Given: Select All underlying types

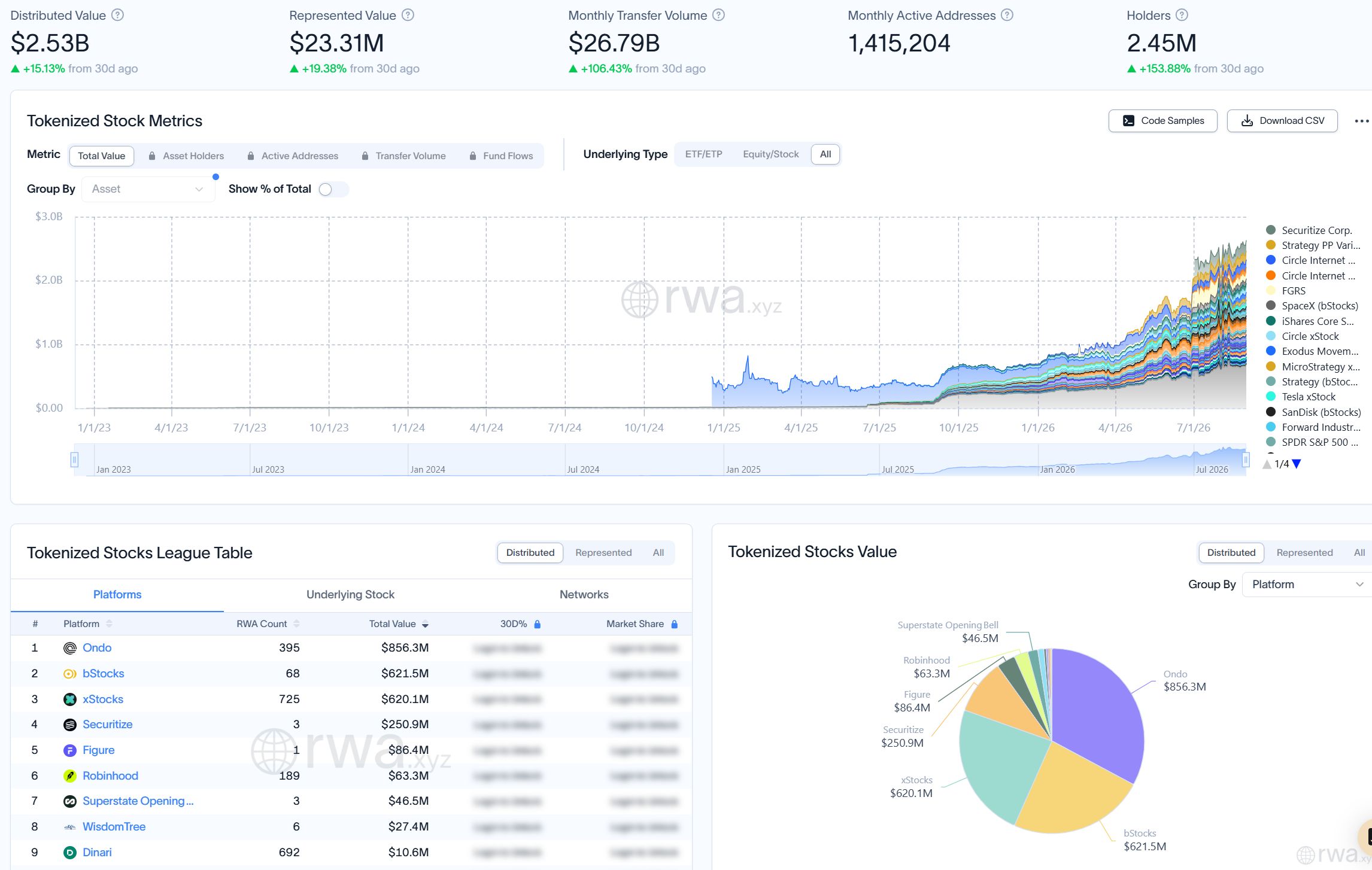Looking at the screenshot, I should coord(825,154).
